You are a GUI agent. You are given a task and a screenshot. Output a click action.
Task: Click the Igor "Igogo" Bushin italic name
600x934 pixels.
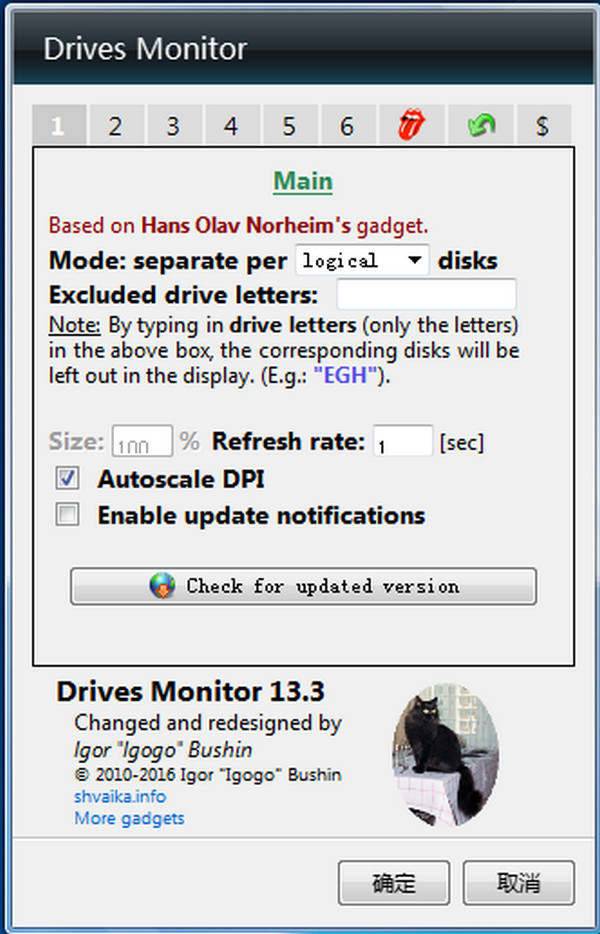163,750
